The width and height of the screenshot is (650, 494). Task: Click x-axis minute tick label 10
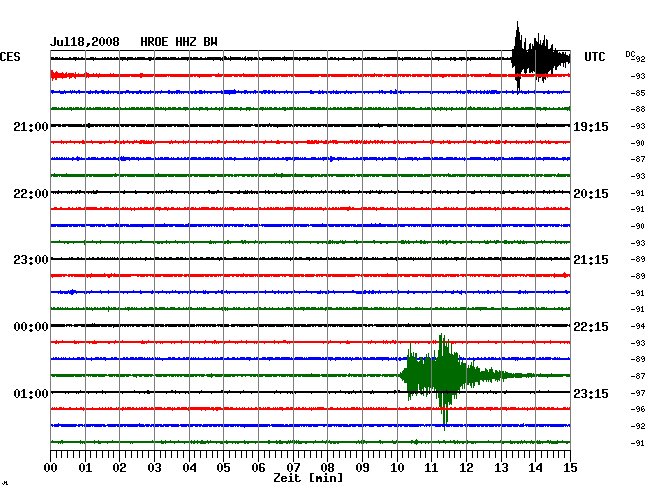(x=397, y=468)
